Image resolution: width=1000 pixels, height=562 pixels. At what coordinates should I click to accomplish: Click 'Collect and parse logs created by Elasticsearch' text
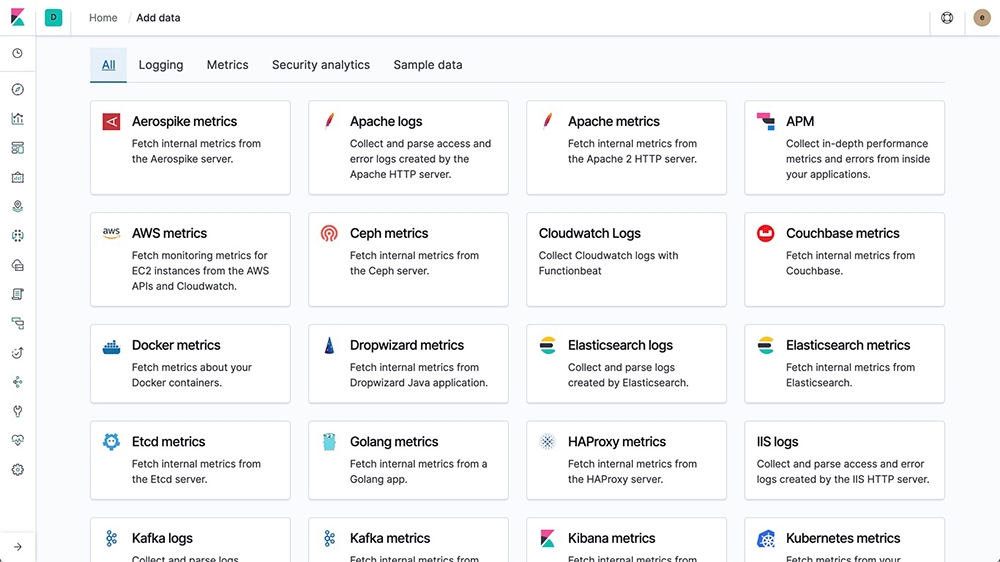(628, 375)
